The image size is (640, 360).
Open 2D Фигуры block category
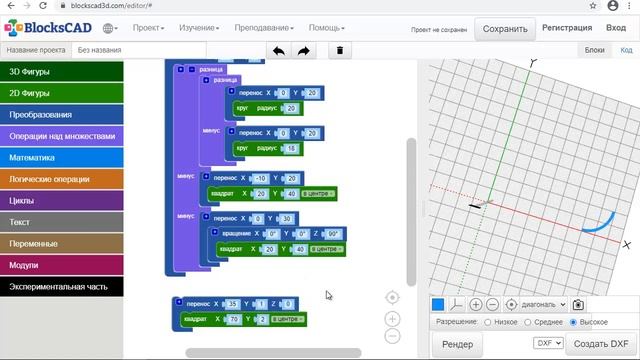point(62,93)
